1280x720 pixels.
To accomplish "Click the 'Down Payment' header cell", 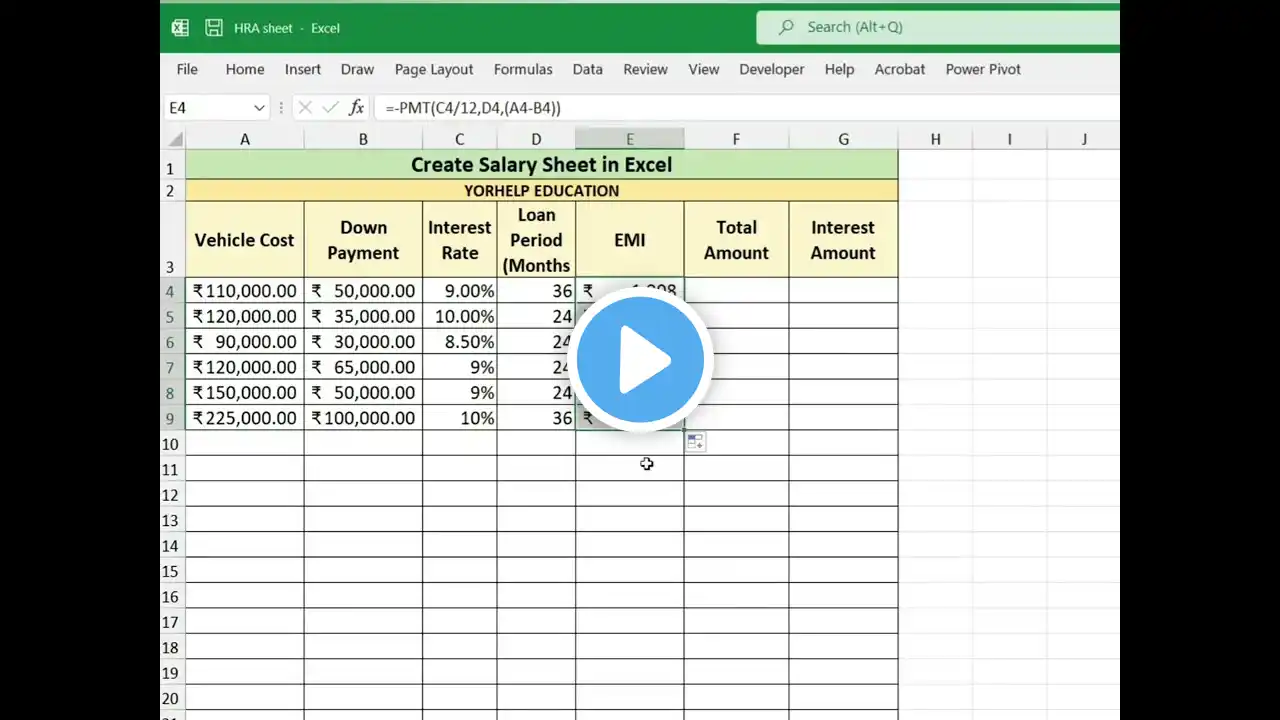I will coord(363,240).
